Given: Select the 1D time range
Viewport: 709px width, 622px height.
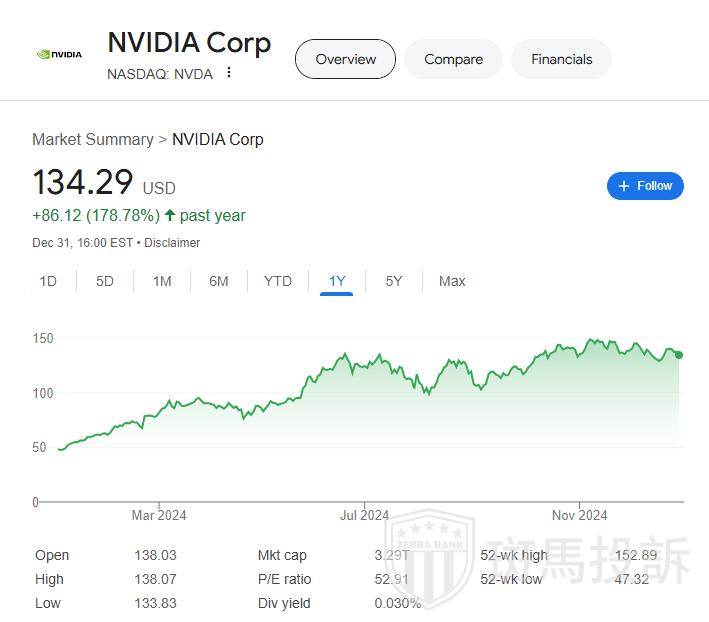Looking at the screenshot, I should (x=48, y=281).
